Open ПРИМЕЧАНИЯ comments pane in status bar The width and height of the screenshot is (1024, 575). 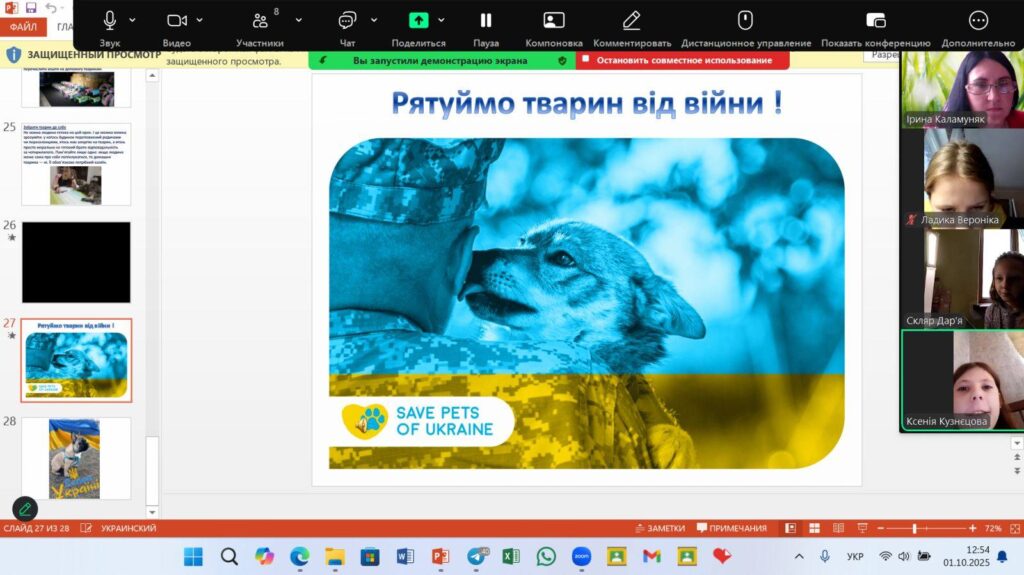(732, 528)
